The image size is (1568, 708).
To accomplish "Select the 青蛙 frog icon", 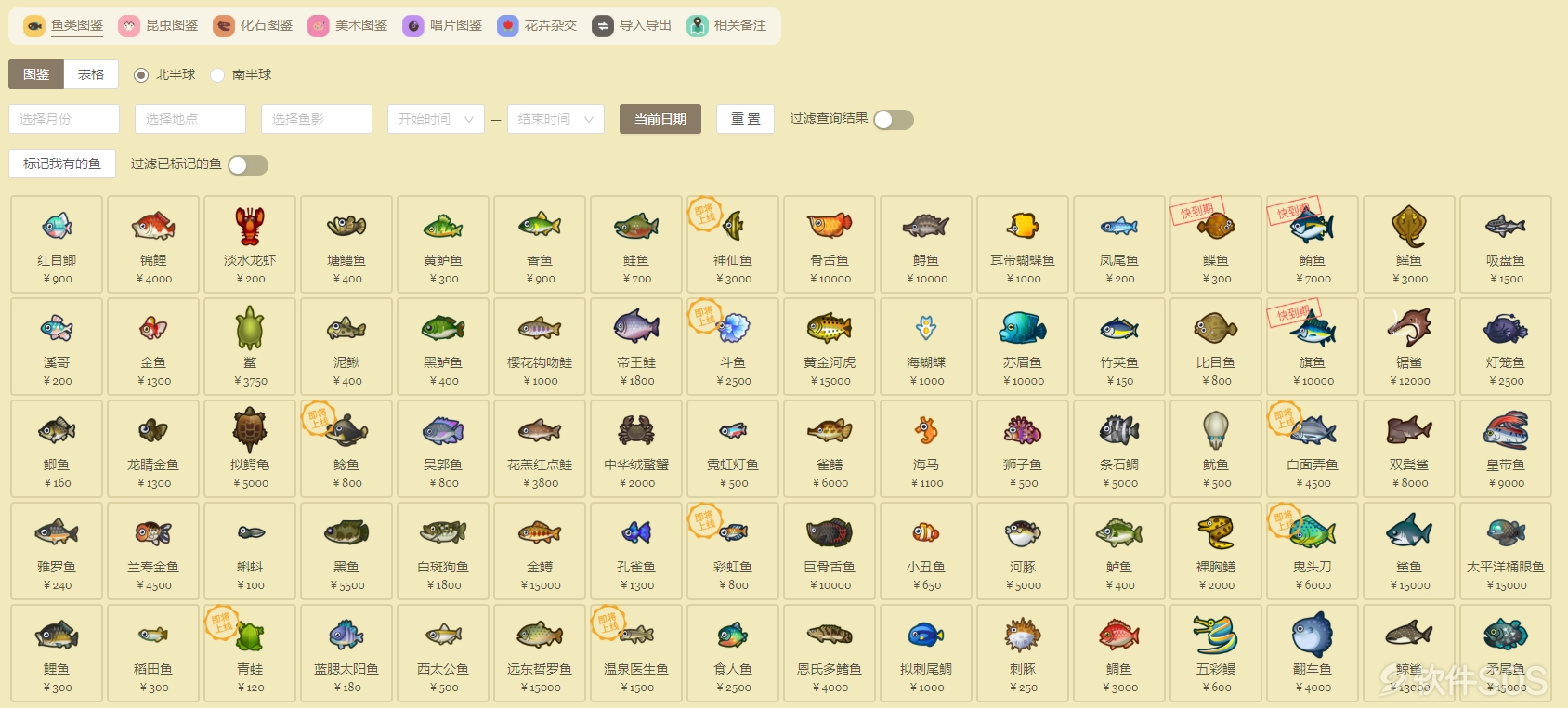I will (x=250, y=635).
